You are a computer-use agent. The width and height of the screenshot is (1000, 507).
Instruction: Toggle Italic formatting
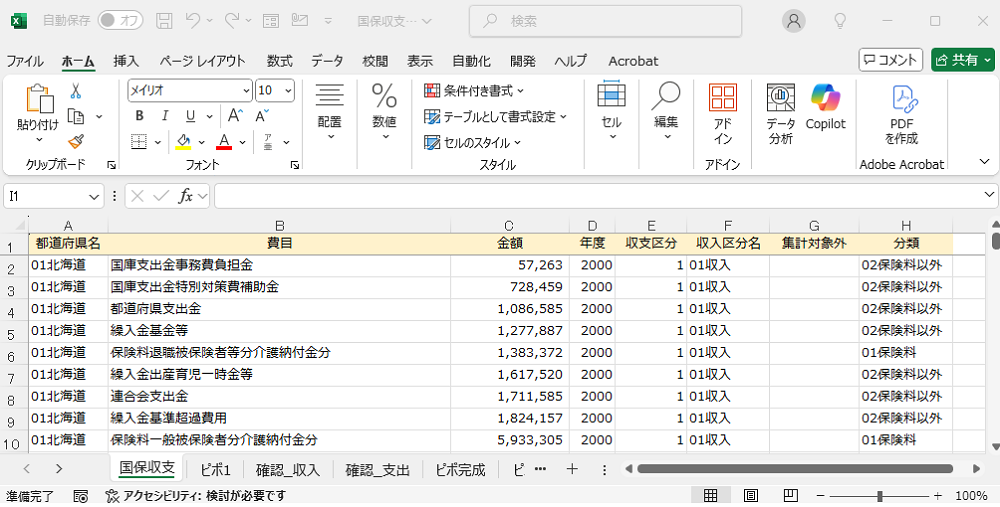[165, 116]
